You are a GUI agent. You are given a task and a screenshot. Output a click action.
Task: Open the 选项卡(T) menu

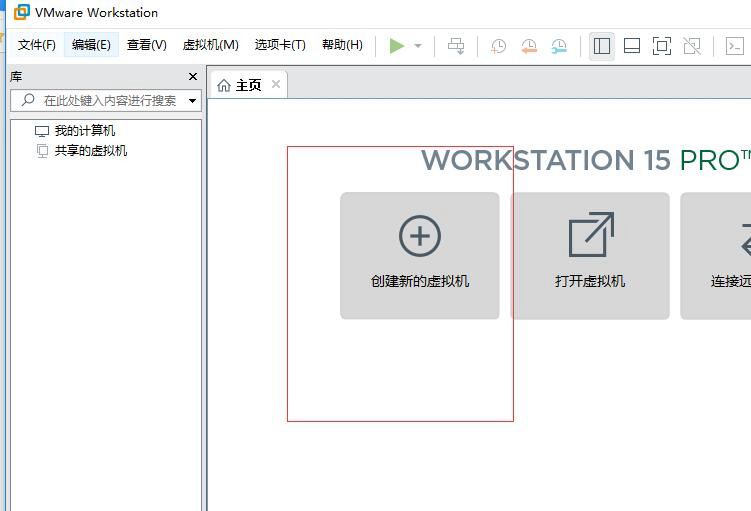(280, 45)
